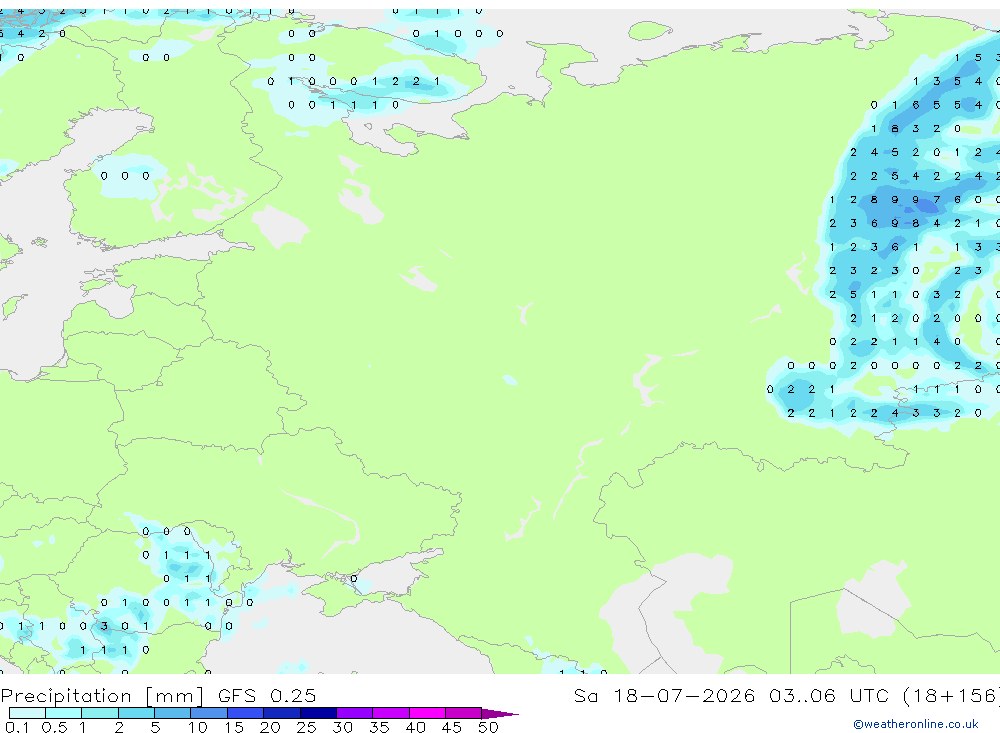Click the 45–50 mm dark magenta legend swatch
Viewport: 1000px width, 733px height.
click(463, 713)
